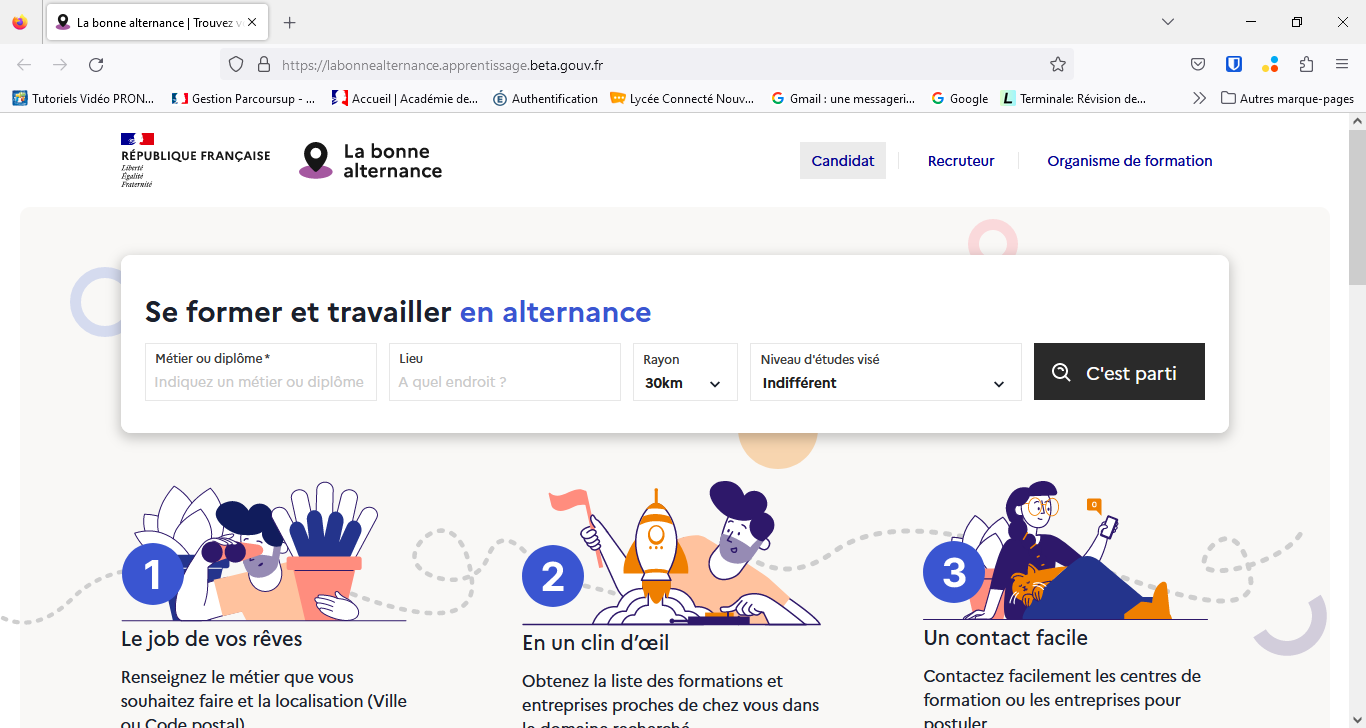Open the Rayon 30km dropdown
1366x728 pixels.
[685, 372]
